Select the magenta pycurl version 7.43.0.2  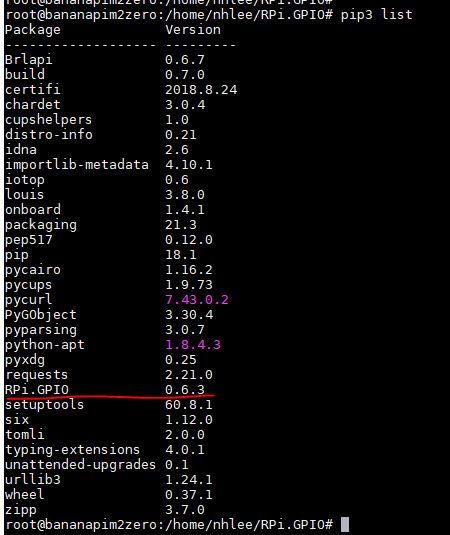[197, 300]
